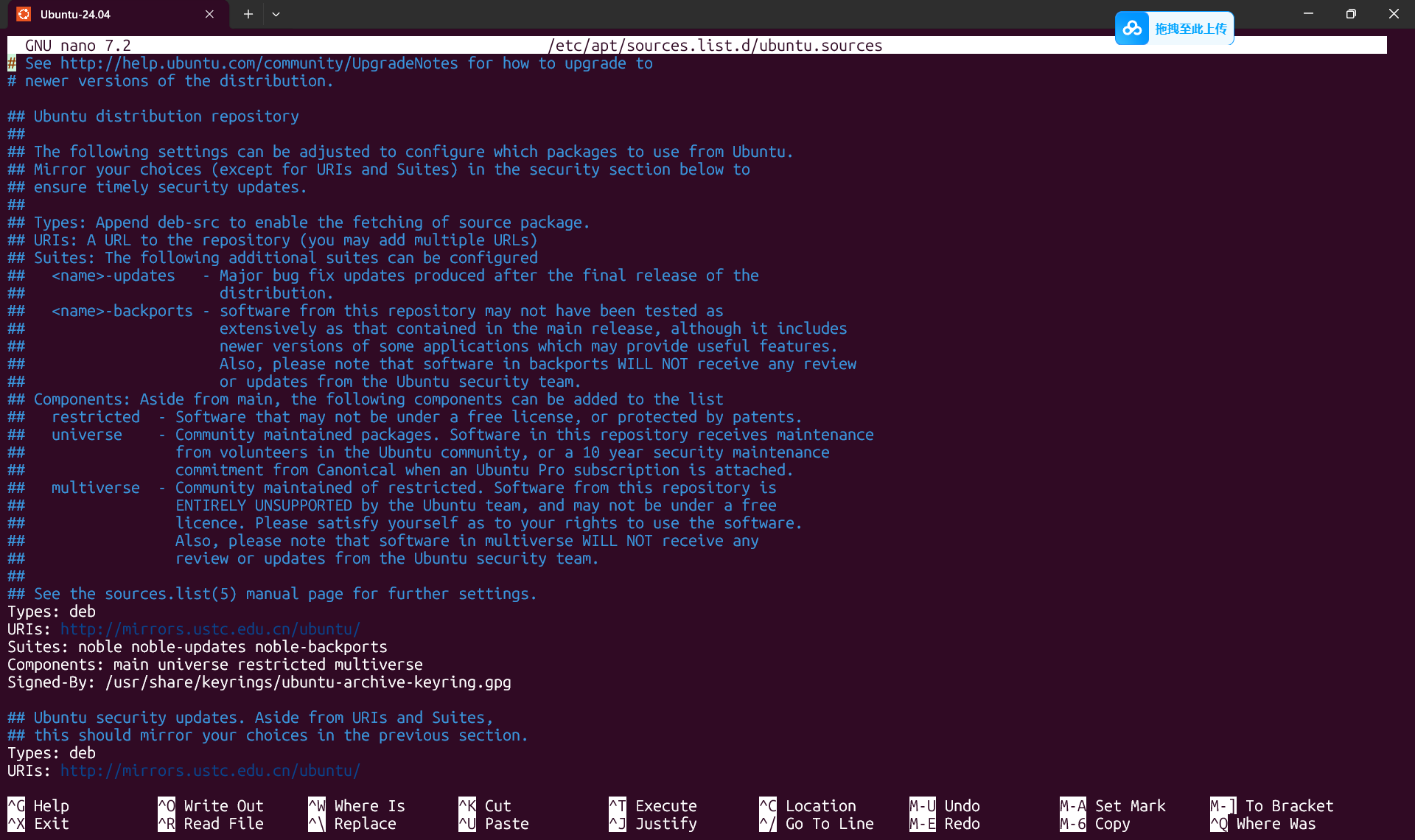This screenshot has width=1415, height=840.
Task: Click the 'GNU nano 7.2' title text
Action: coord(78,46)
